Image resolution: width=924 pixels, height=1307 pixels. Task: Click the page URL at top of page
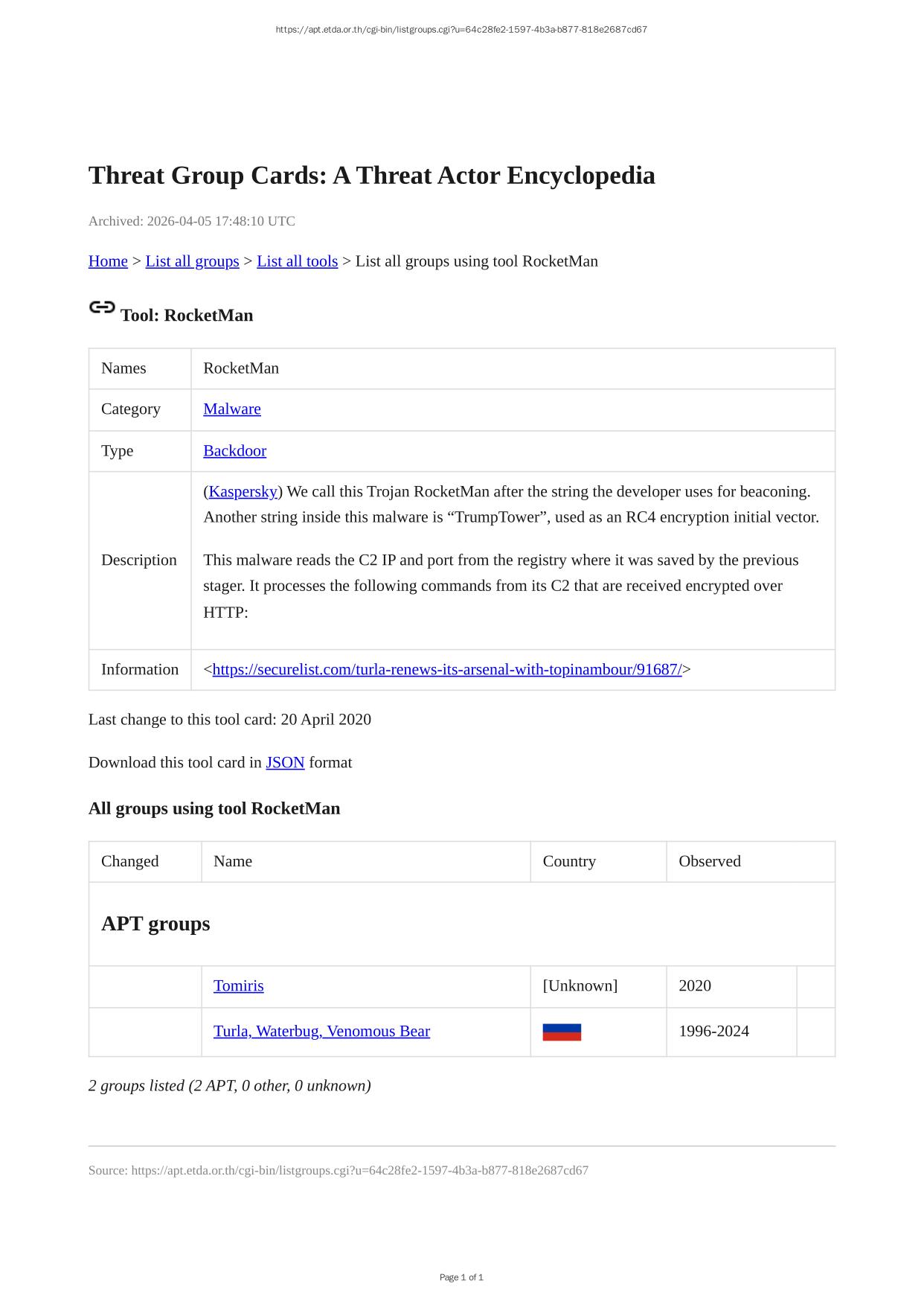(x=461, y=30)
